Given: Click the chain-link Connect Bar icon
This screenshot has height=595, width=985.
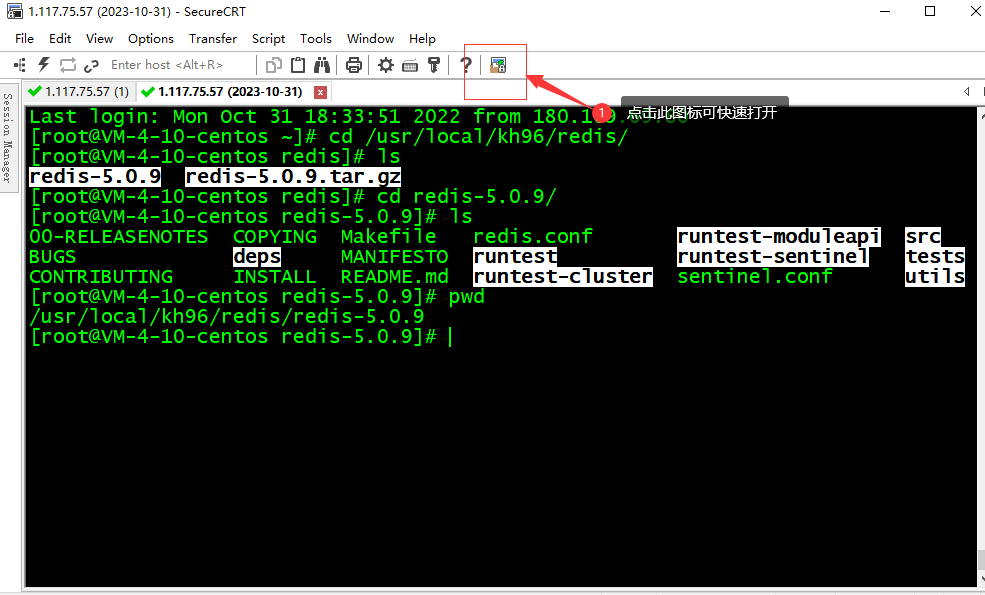Looking at the screenshot, I should pos(92,65).
